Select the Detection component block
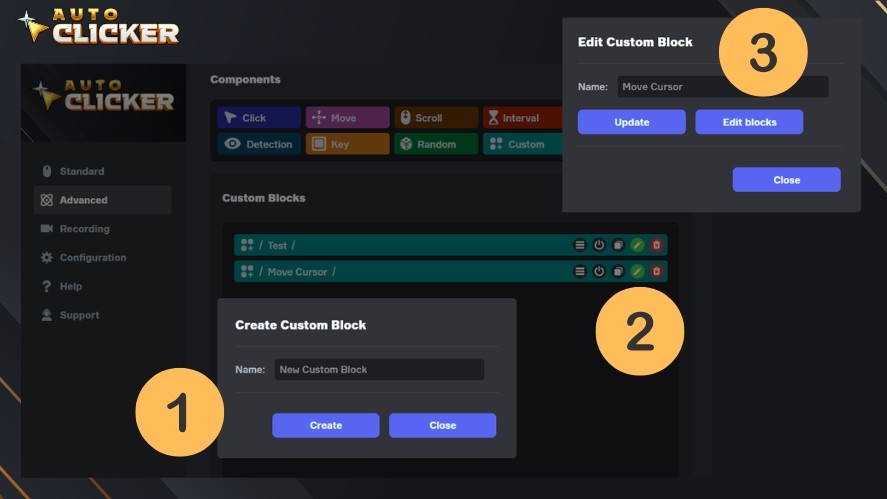887x499 pixels. tap(259, 144)
